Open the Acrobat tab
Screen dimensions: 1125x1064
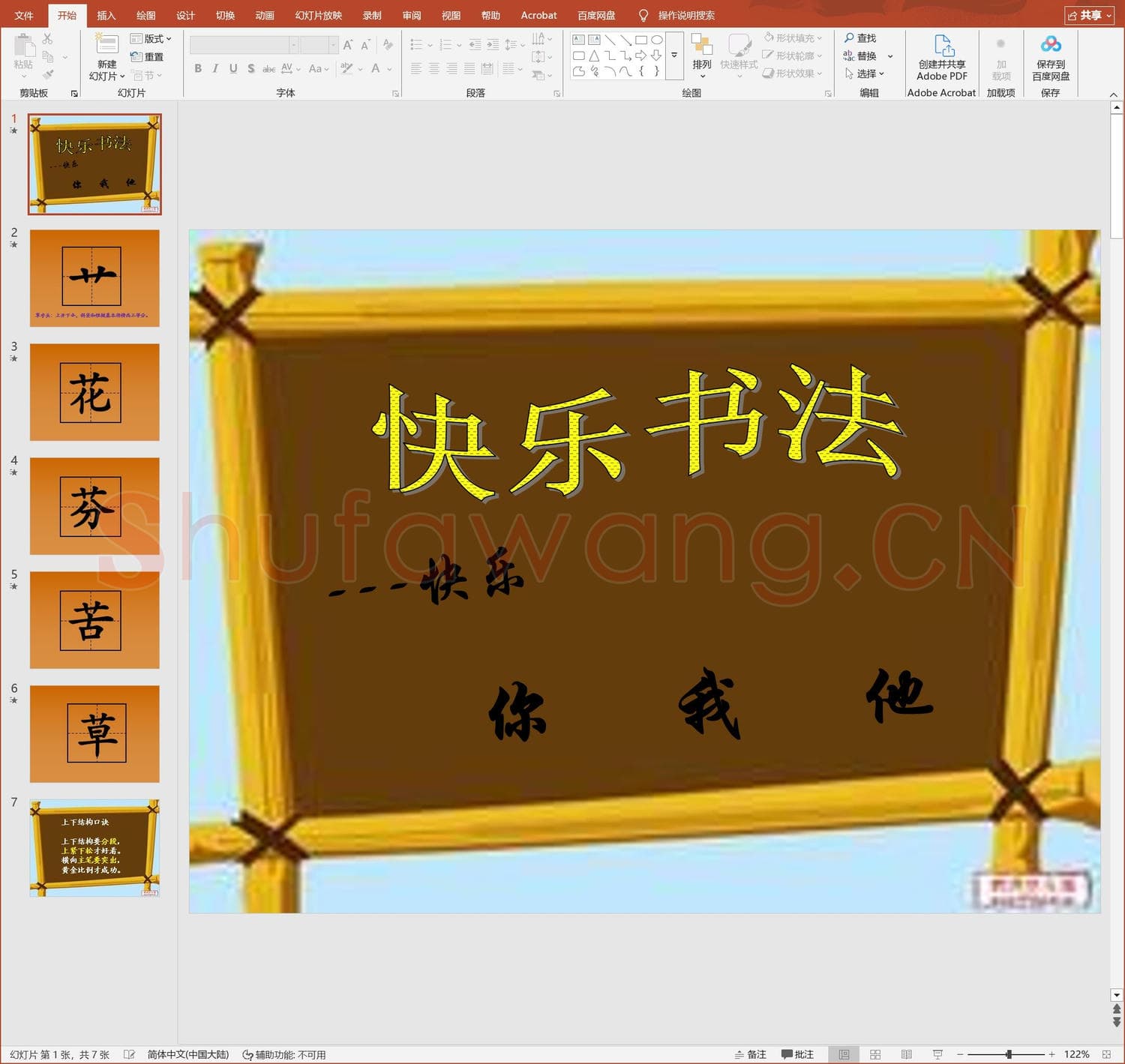538,15
